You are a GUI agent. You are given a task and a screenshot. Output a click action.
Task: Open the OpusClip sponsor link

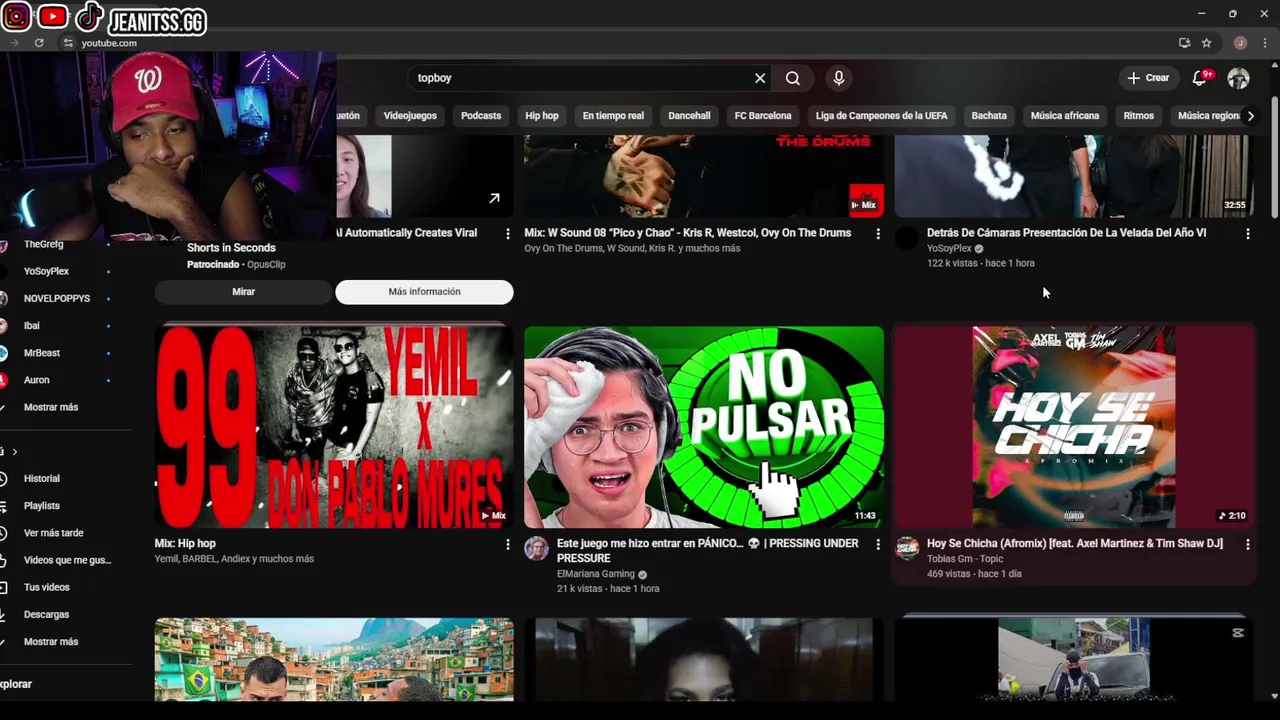click(266, 264)
